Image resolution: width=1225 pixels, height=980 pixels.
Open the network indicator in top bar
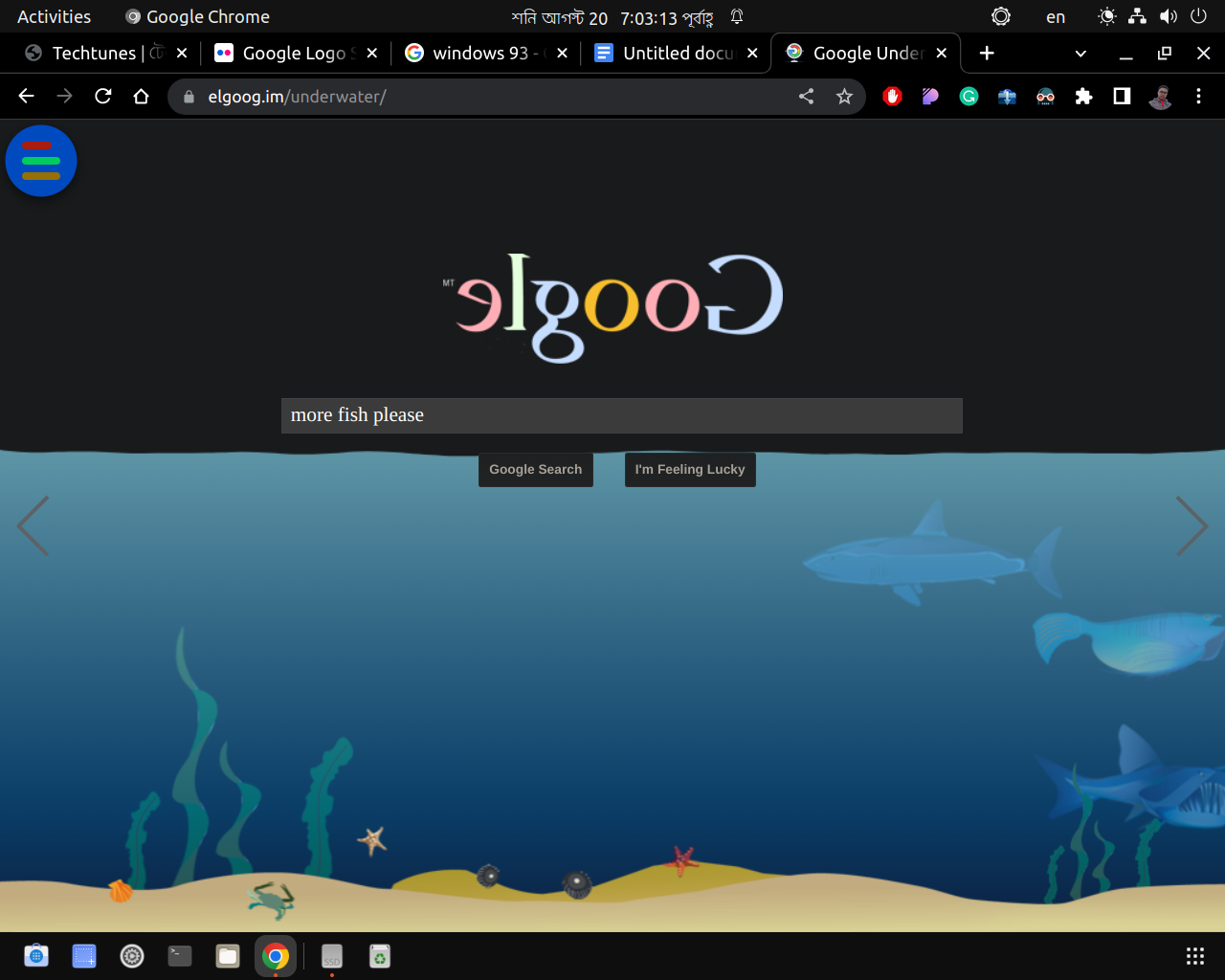(x=1137, y=16)
